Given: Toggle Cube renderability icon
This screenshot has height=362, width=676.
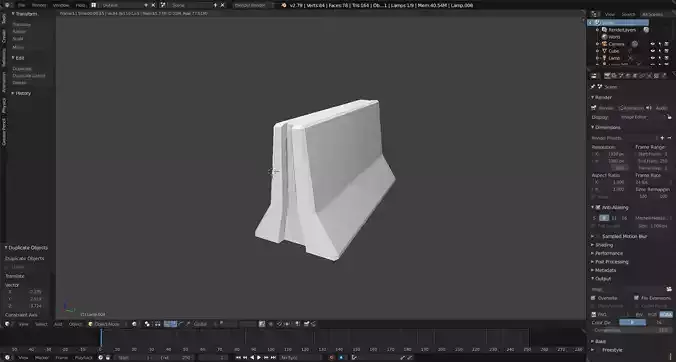Looking at the screenshot, I should pyautogui.click(x=667, y=51).
